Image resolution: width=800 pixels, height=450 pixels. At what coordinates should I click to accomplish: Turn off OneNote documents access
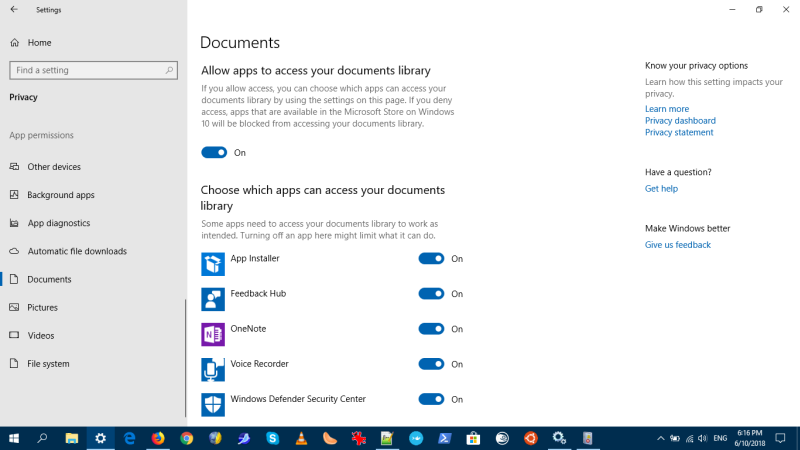tap(431, 329)
